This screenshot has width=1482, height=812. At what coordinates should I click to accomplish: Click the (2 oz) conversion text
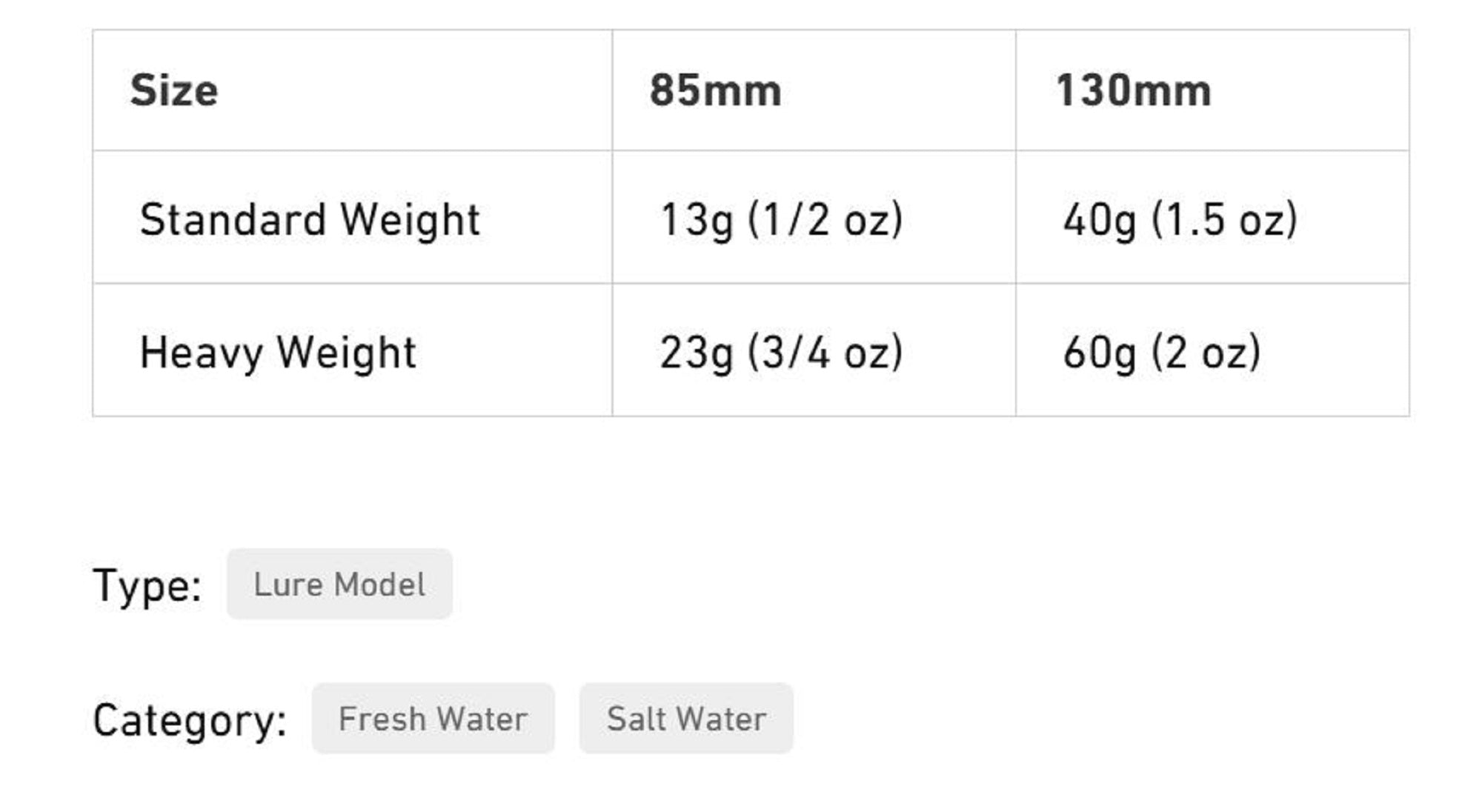click(1206, 353)
